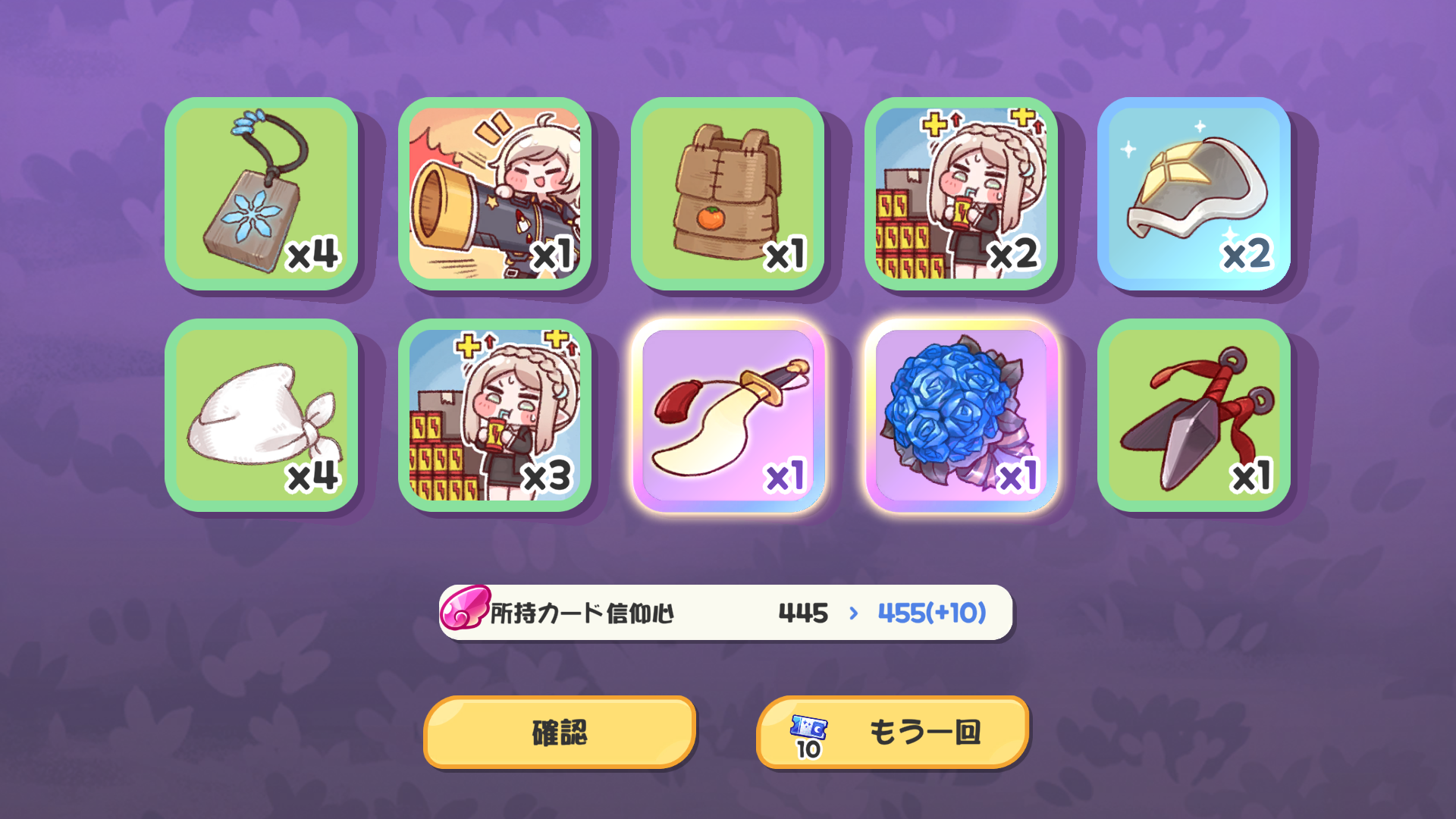The width and height of the screenshot is (1456, 819).
Task: Click the 確認 confirm button
Action: click(560, 732)
